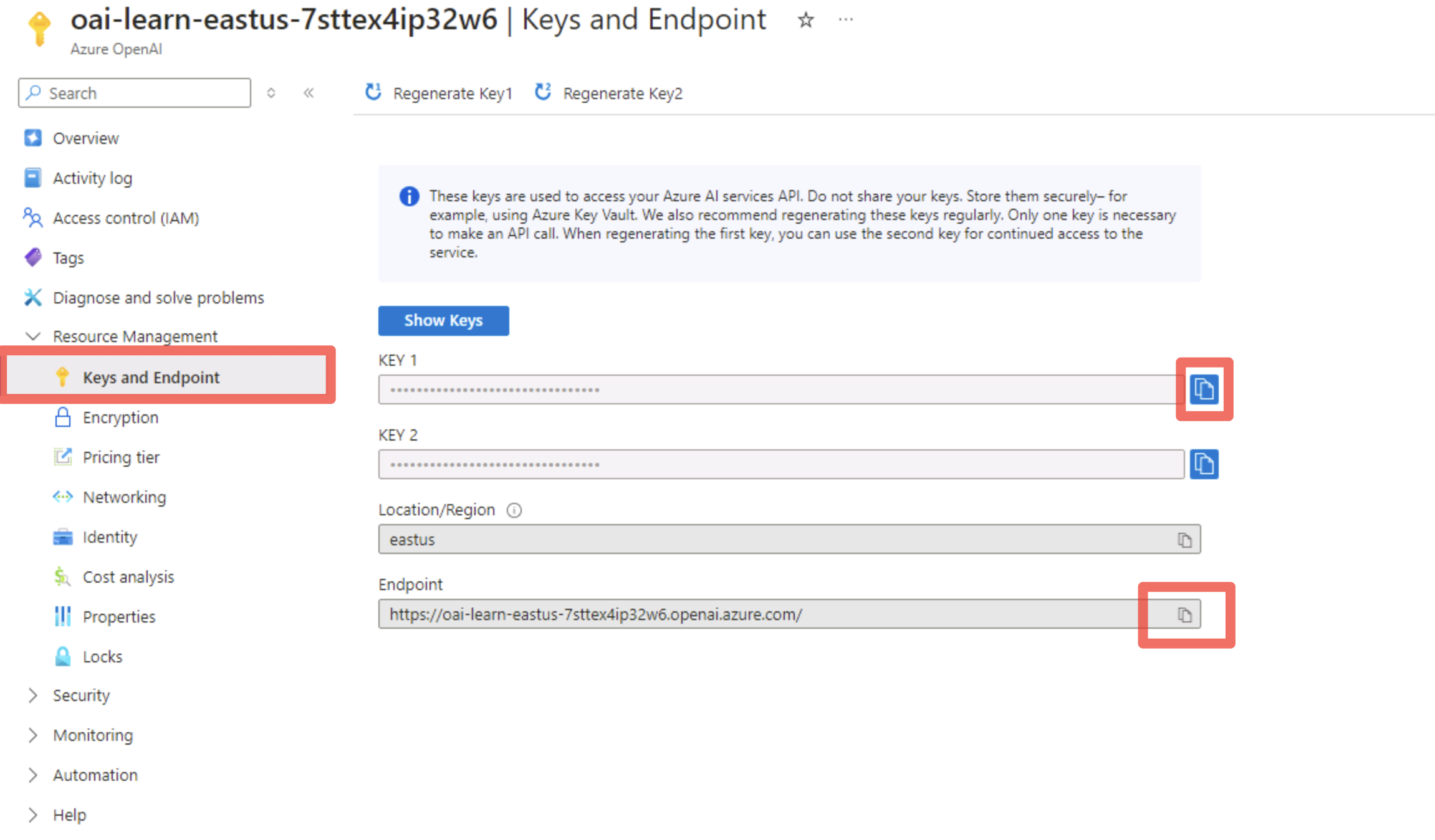Copy the Location/Region value
The width and height of the screenshot is (1435, 840).
(1184, 540)
